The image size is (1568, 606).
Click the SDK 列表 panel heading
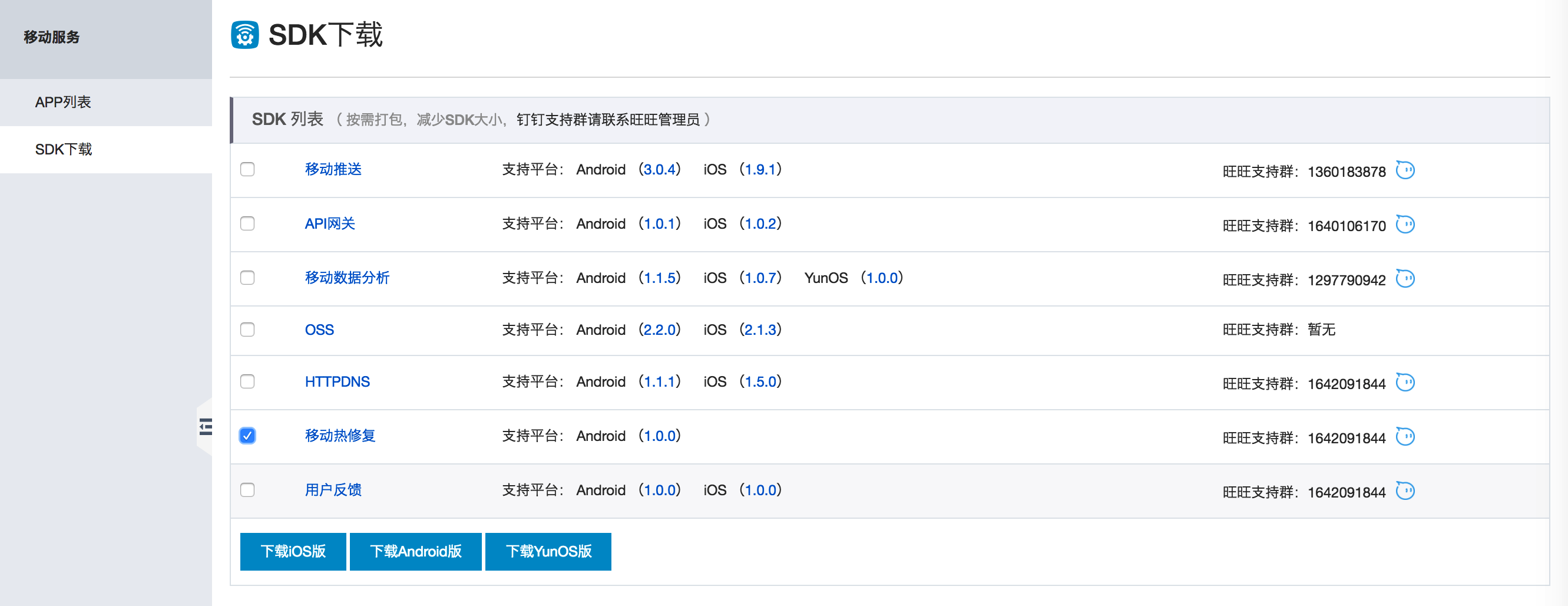pyautogui.click(x=287, y=118)
